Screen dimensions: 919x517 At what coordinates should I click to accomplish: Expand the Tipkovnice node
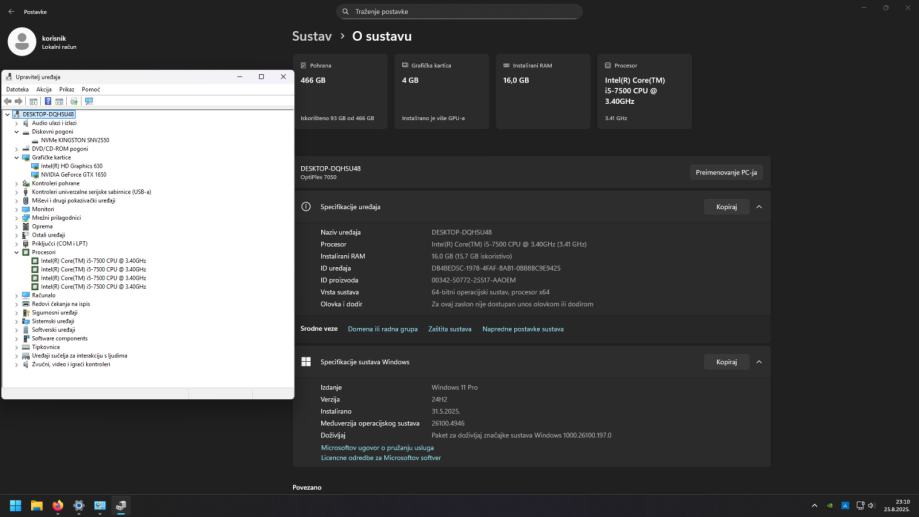click(16, 347)
